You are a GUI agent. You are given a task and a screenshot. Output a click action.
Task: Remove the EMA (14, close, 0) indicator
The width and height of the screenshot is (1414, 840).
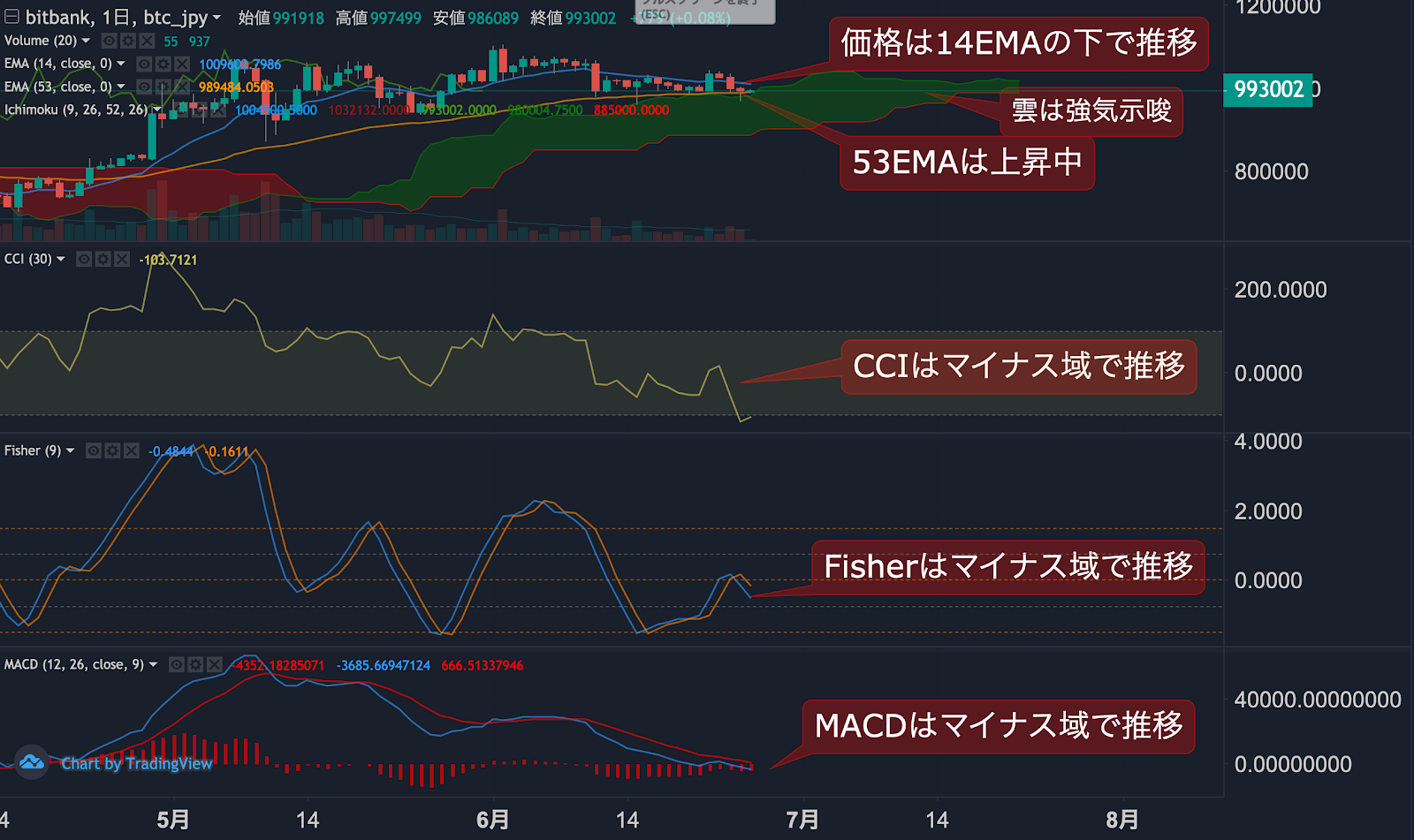182,64
